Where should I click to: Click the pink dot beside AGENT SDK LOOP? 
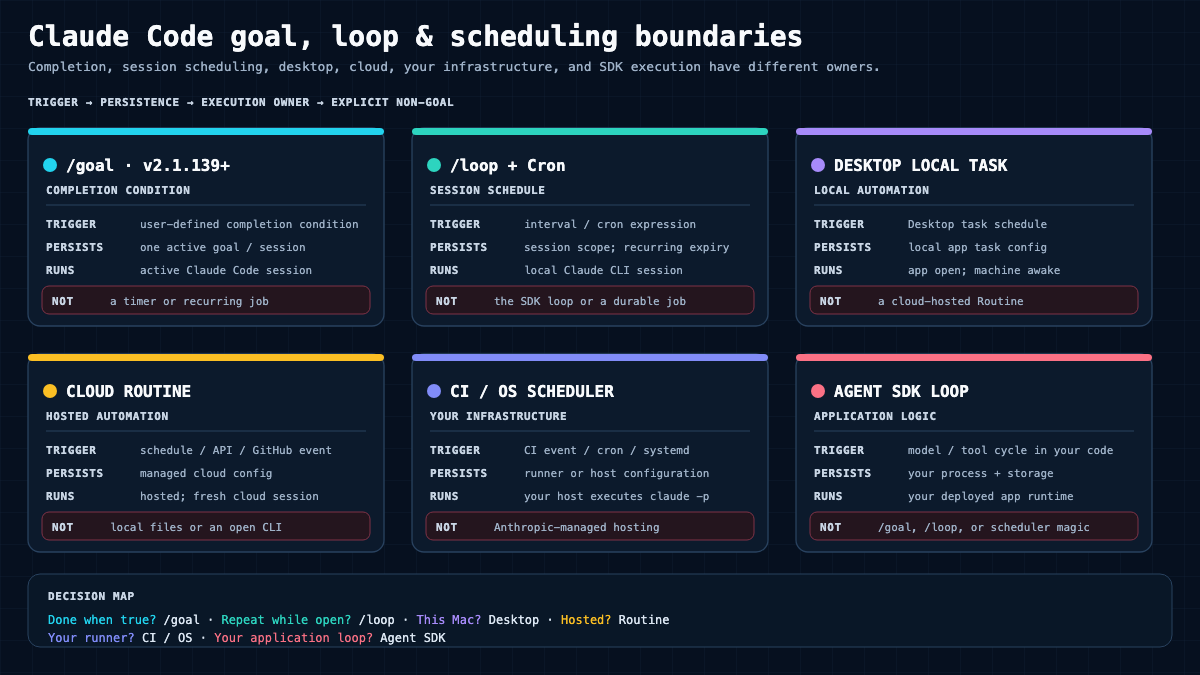[x=818, y=391]
